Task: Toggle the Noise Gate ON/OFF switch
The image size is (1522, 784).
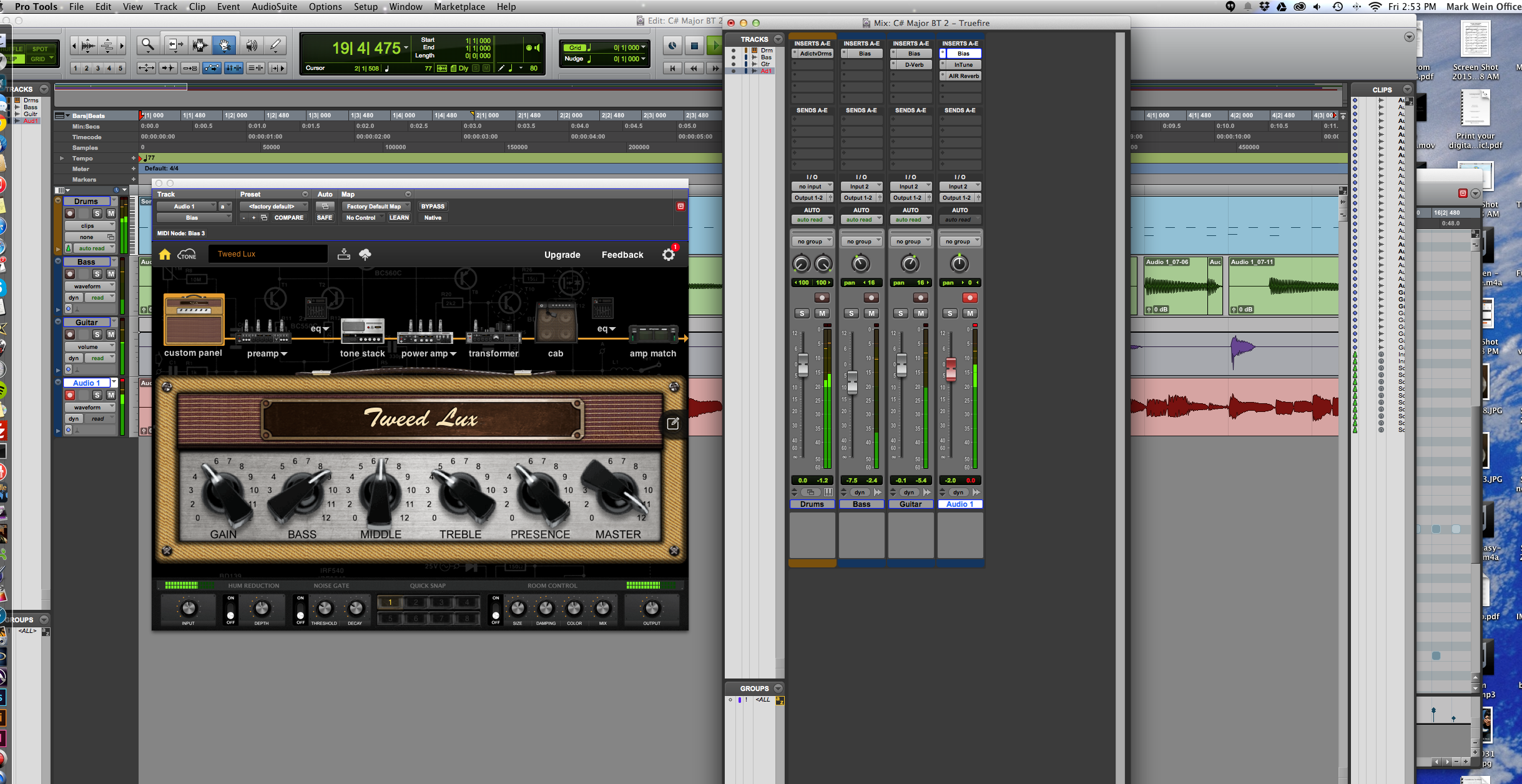Action: point(300,610)
